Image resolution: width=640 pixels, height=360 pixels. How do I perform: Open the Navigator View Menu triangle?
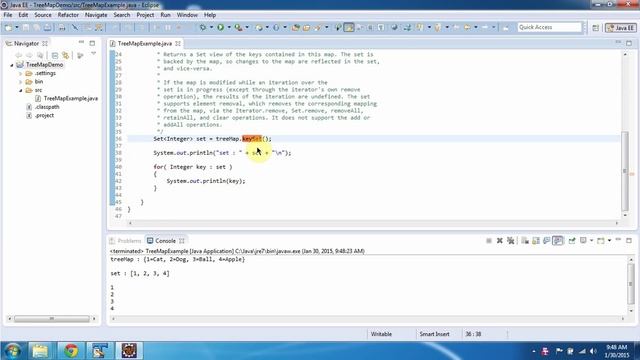click(93, 53)
